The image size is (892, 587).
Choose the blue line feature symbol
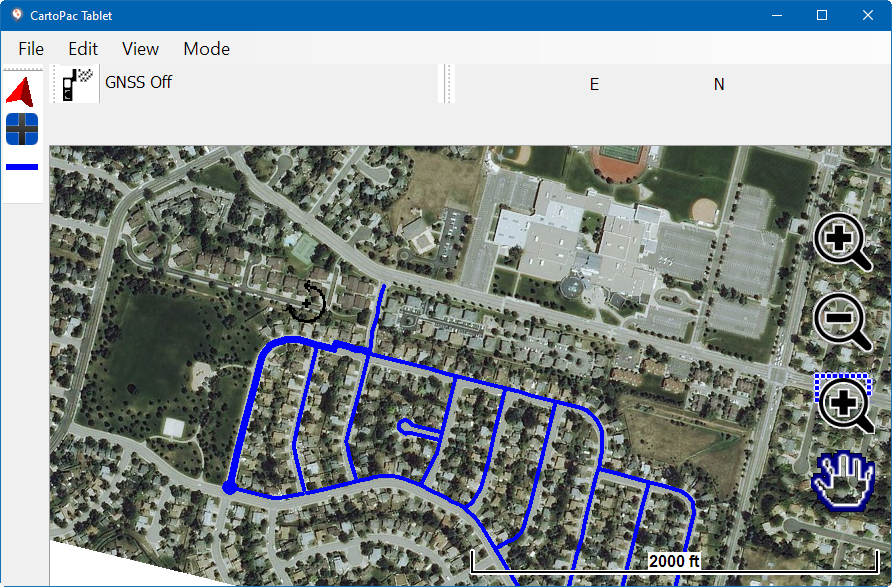pos(22,167)
